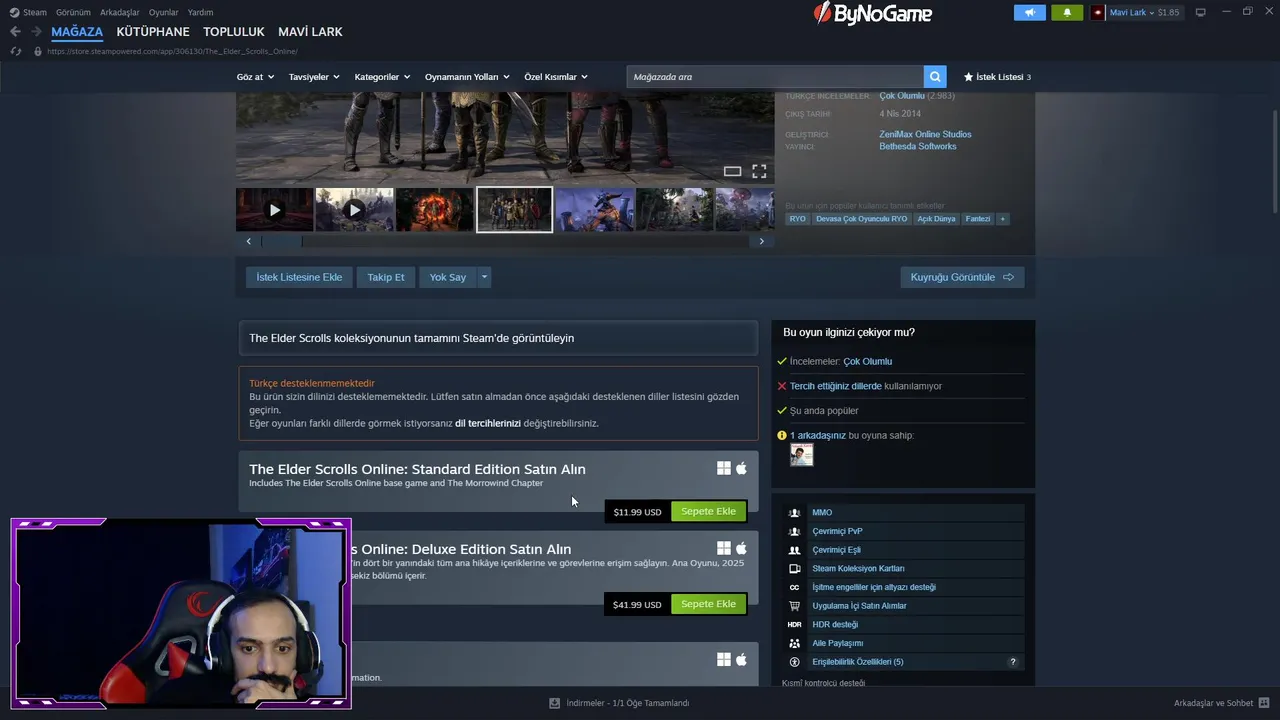View the entire Elder Scrolls collection banner

[498, 338]
